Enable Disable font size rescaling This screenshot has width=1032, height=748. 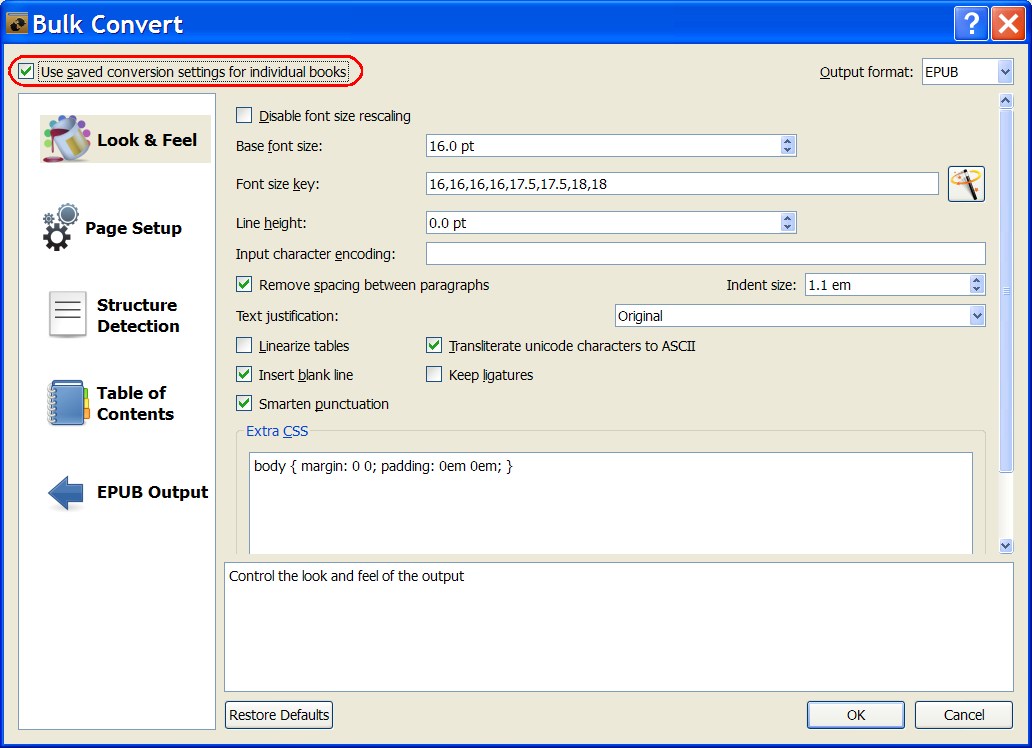244,116
